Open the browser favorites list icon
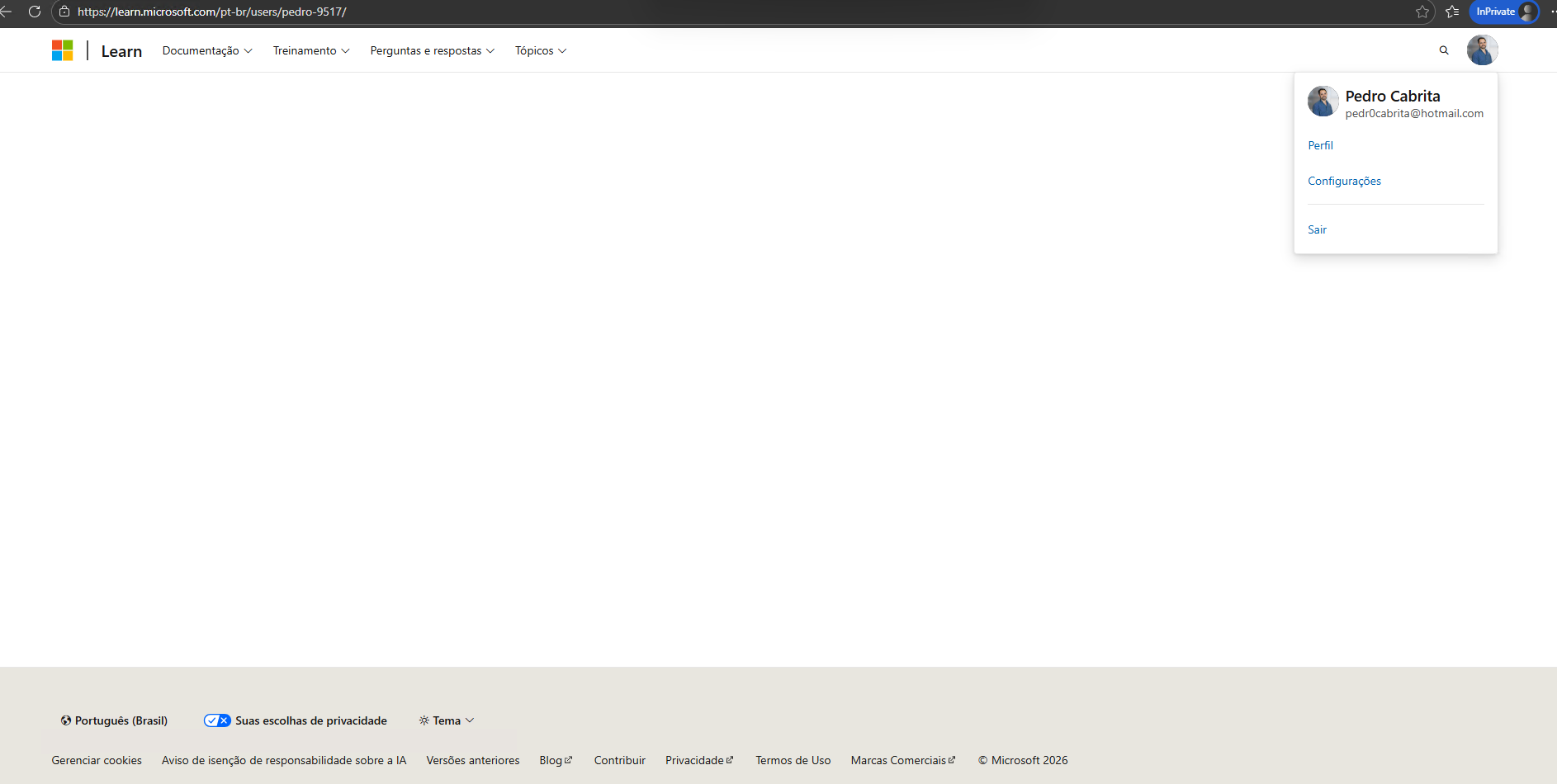This screenshot has width=1557, height=784. (x=1453, y=12)
